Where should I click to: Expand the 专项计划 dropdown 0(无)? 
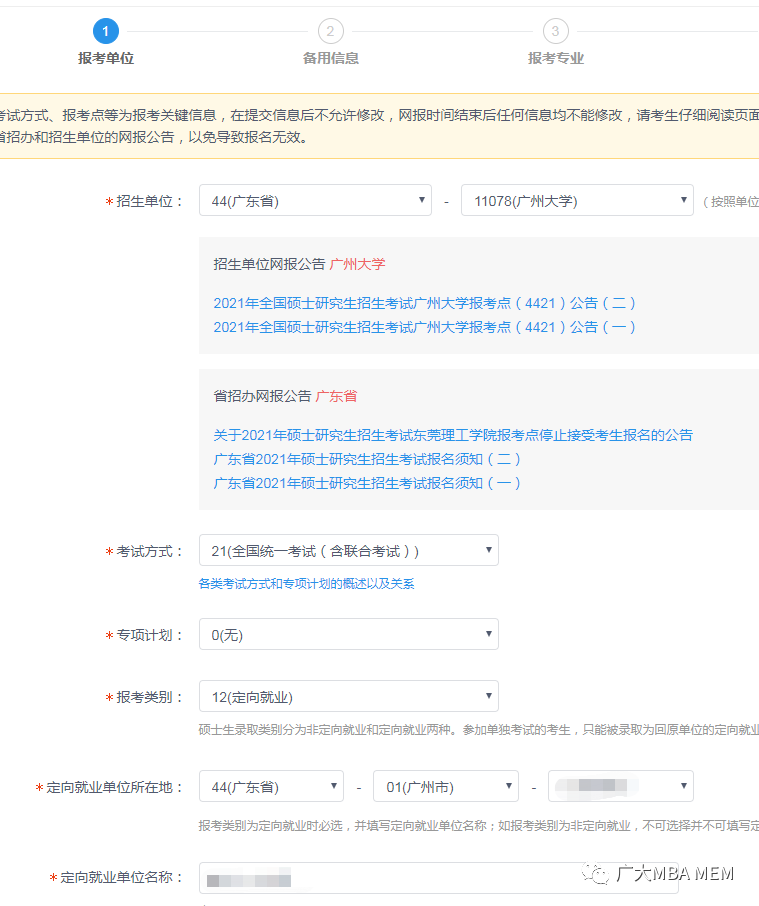[349, 634]
